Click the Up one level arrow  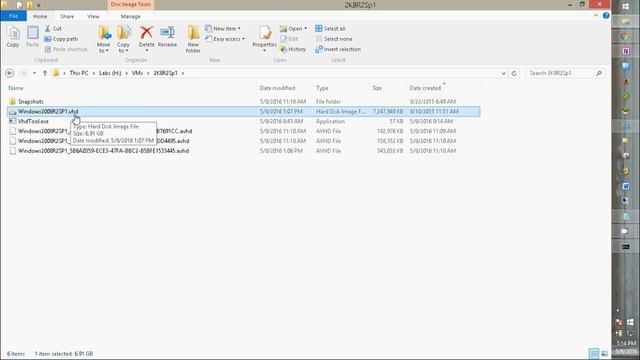pyautogui.click(x=45, y=73)
